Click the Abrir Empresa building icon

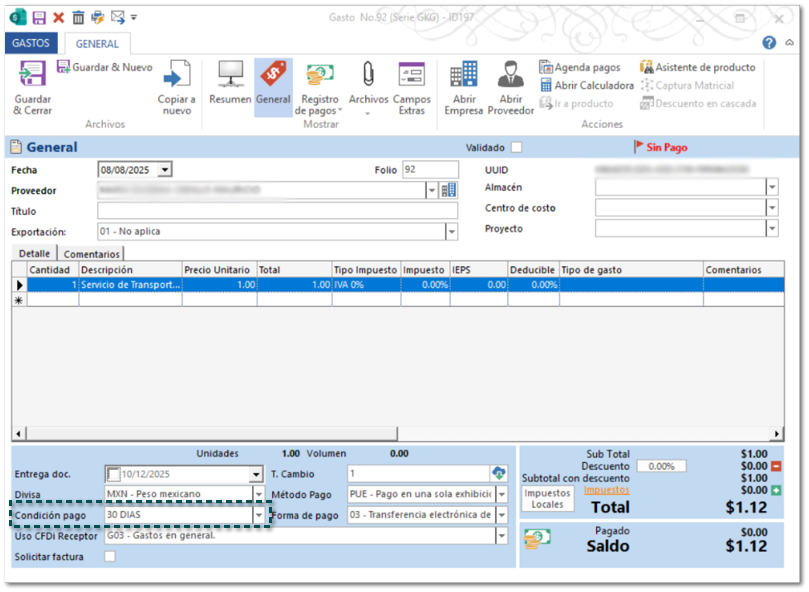click(x=464, y=76)
